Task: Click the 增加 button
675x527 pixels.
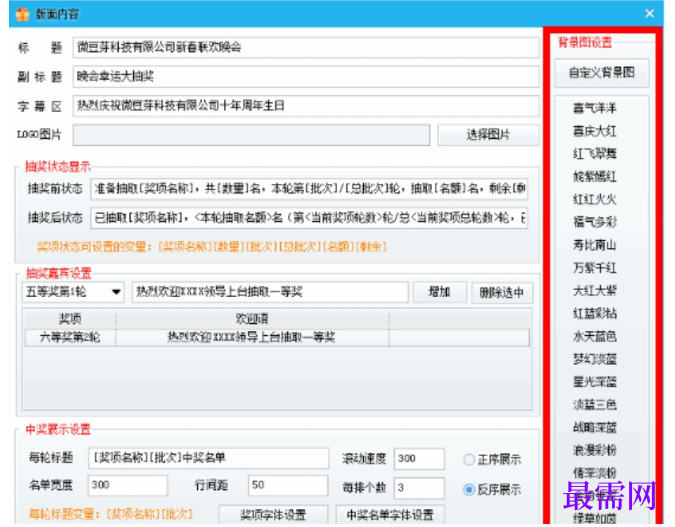Action: tap(440, 292)
